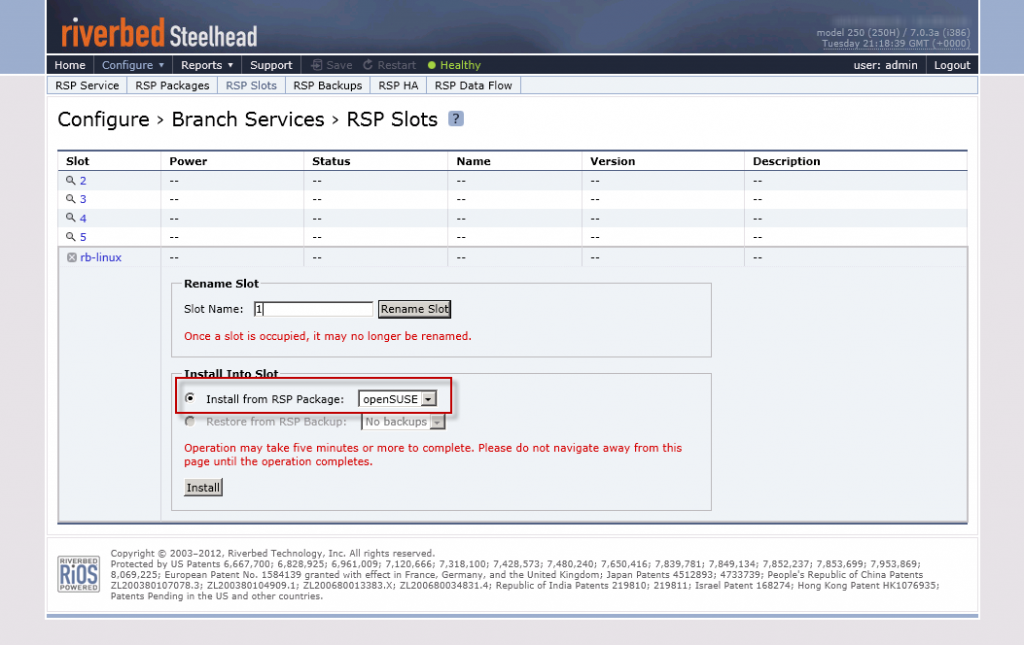The width and height of the screenshot is (1024, 645).
Task: Click the green Healthy status indicator
Action: pos(432,65)
